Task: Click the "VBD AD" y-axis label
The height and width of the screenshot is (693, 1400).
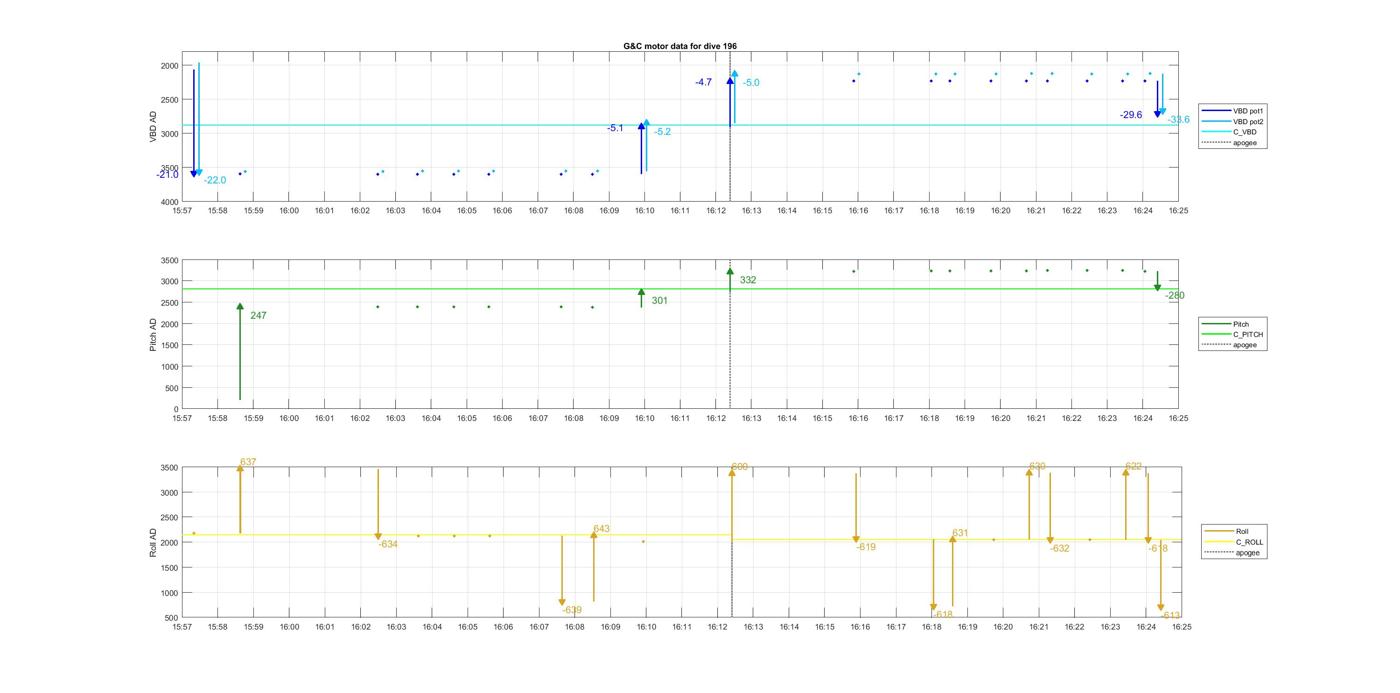Action: click(154, 127)
